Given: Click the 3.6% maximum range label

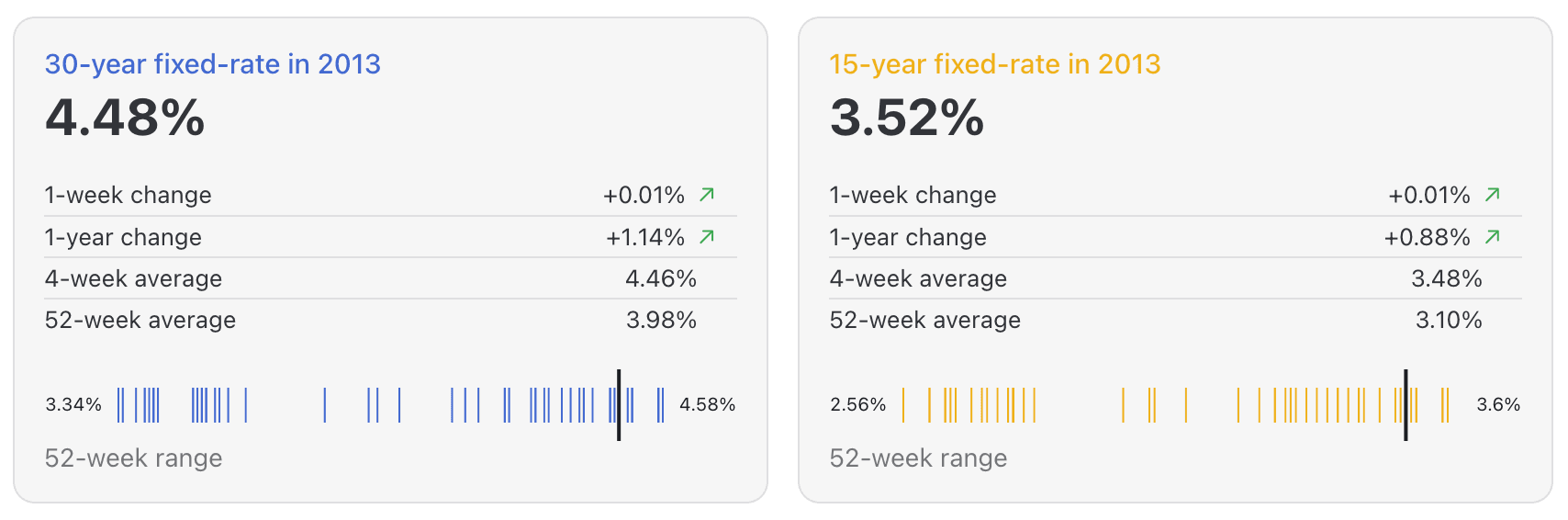Looking at the screenshot, I should pos(1498,405).
